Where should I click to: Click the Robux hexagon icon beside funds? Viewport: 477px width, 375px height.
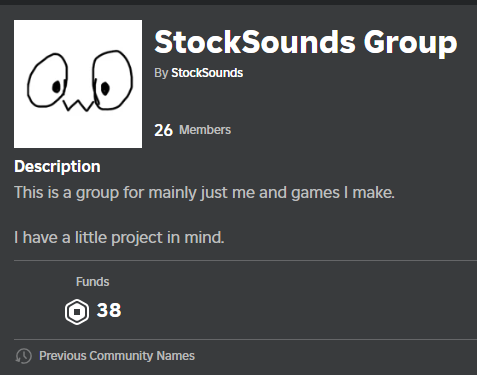point(77,312)
